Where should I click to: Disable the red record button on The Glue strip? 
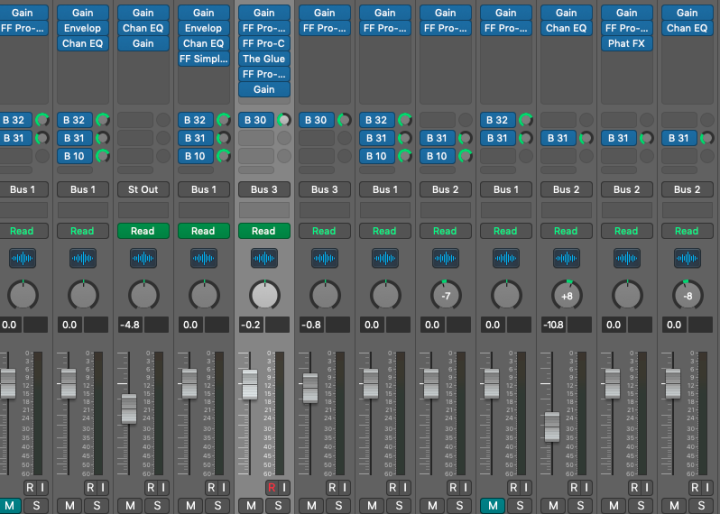271,487
